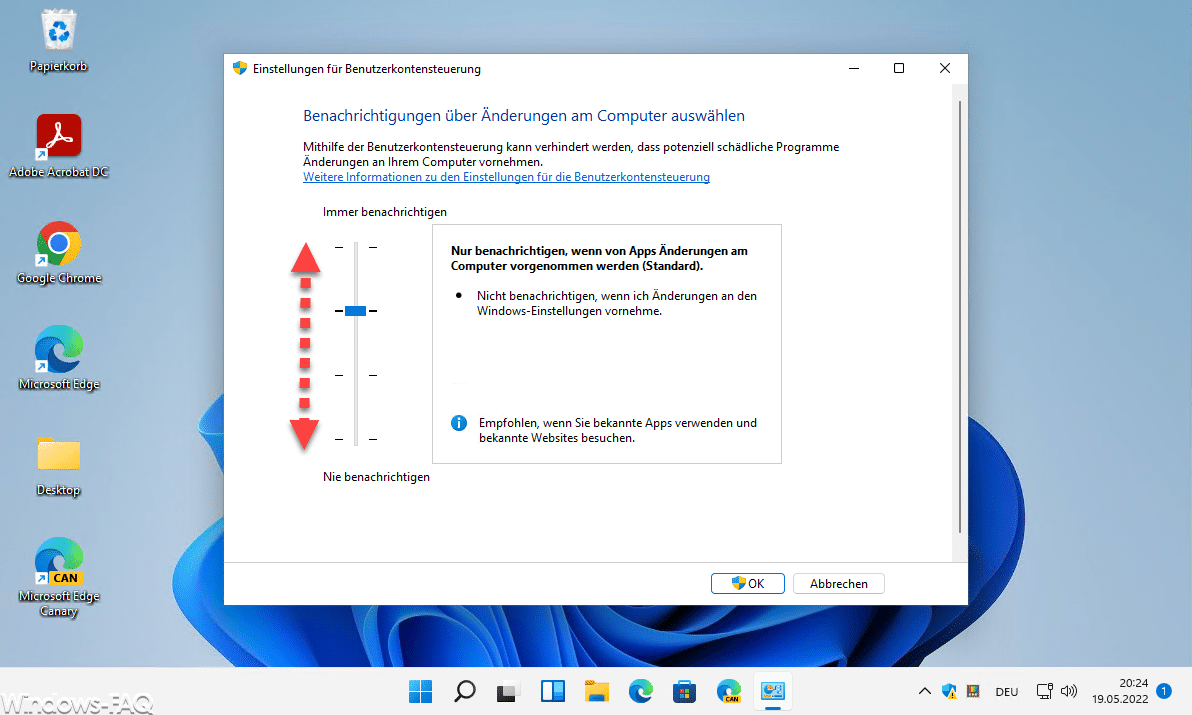
Task: Launch Edge Canary from the taskbar
Action: [728, 691]
